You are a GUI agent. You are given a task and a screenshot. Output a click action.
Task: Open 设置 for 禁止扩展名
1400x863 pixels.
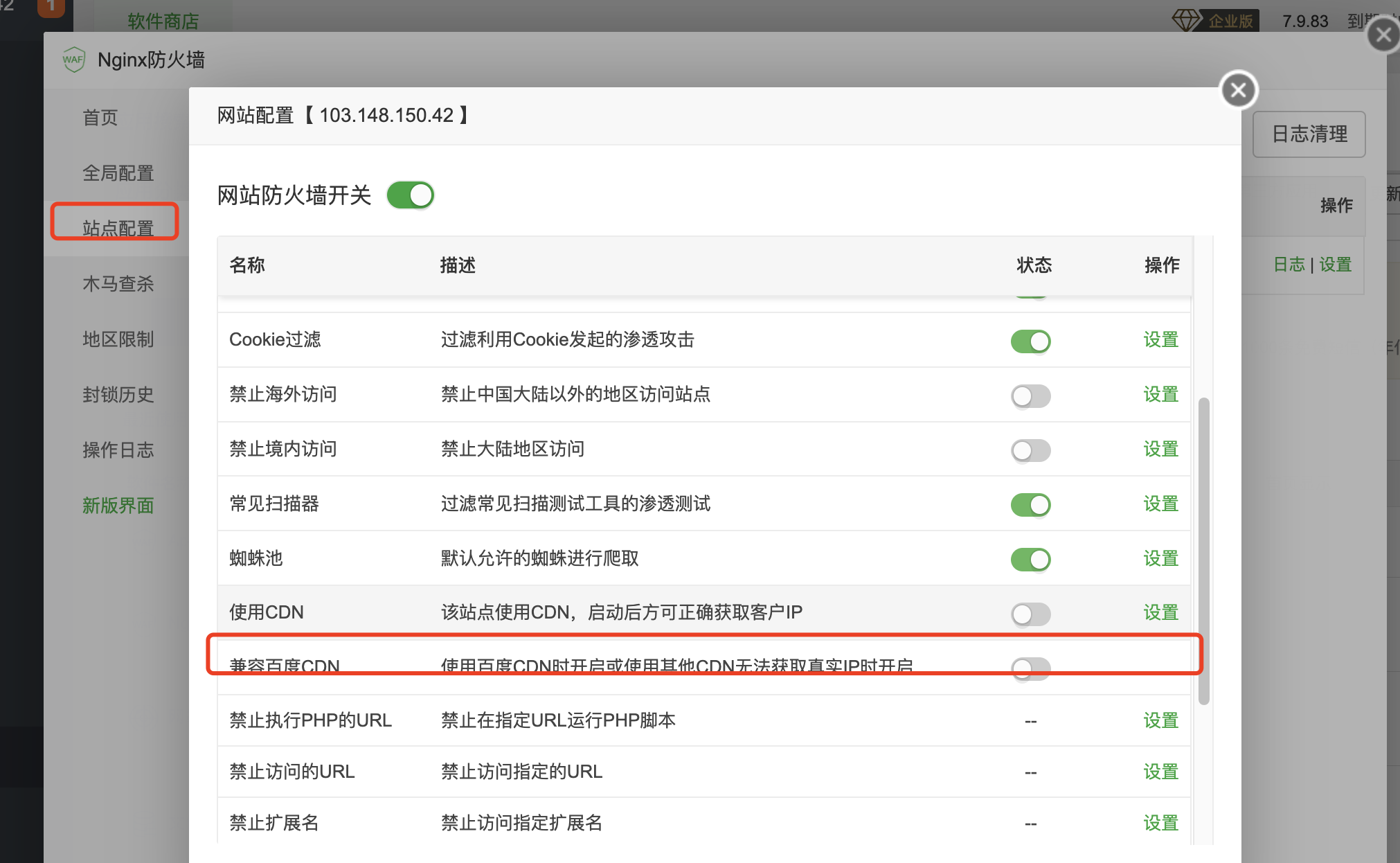tap(1160, 823)
